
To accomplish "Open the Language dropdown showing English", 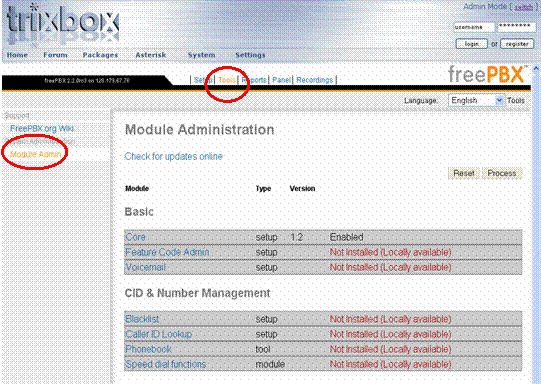I will tap(476, 100).
